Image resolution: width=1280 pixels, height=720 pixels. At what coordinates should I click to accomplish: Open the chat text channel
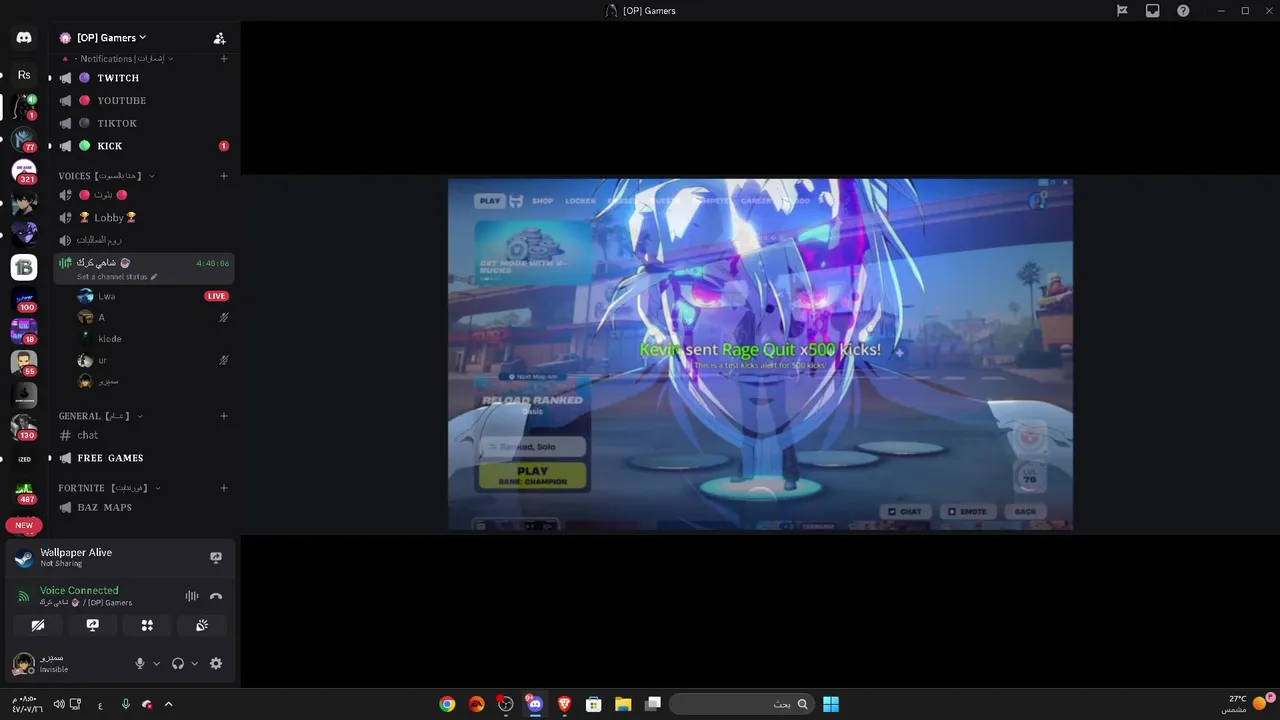tap(143, 435)
